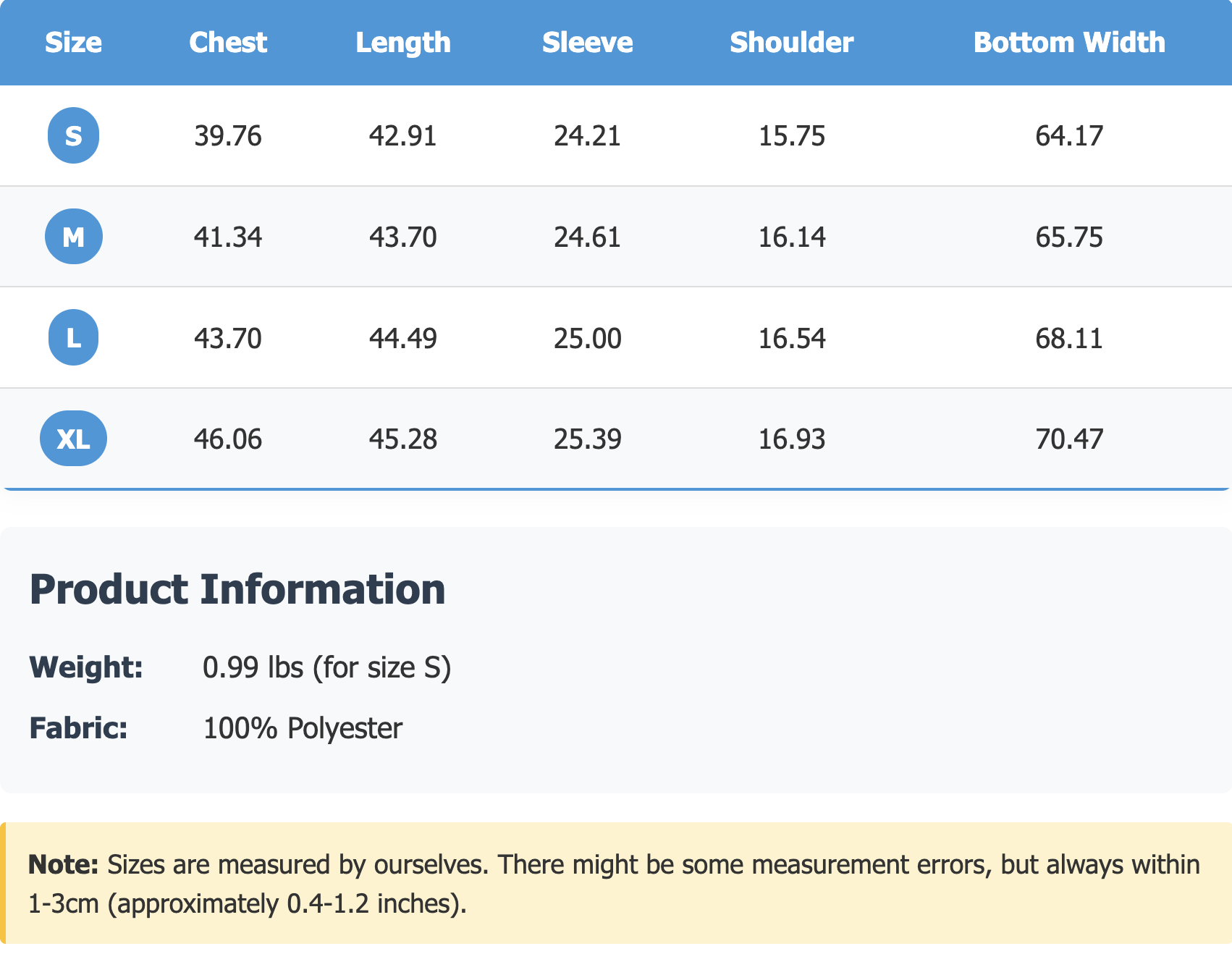Select the M size badge

[x=73, y=237]
